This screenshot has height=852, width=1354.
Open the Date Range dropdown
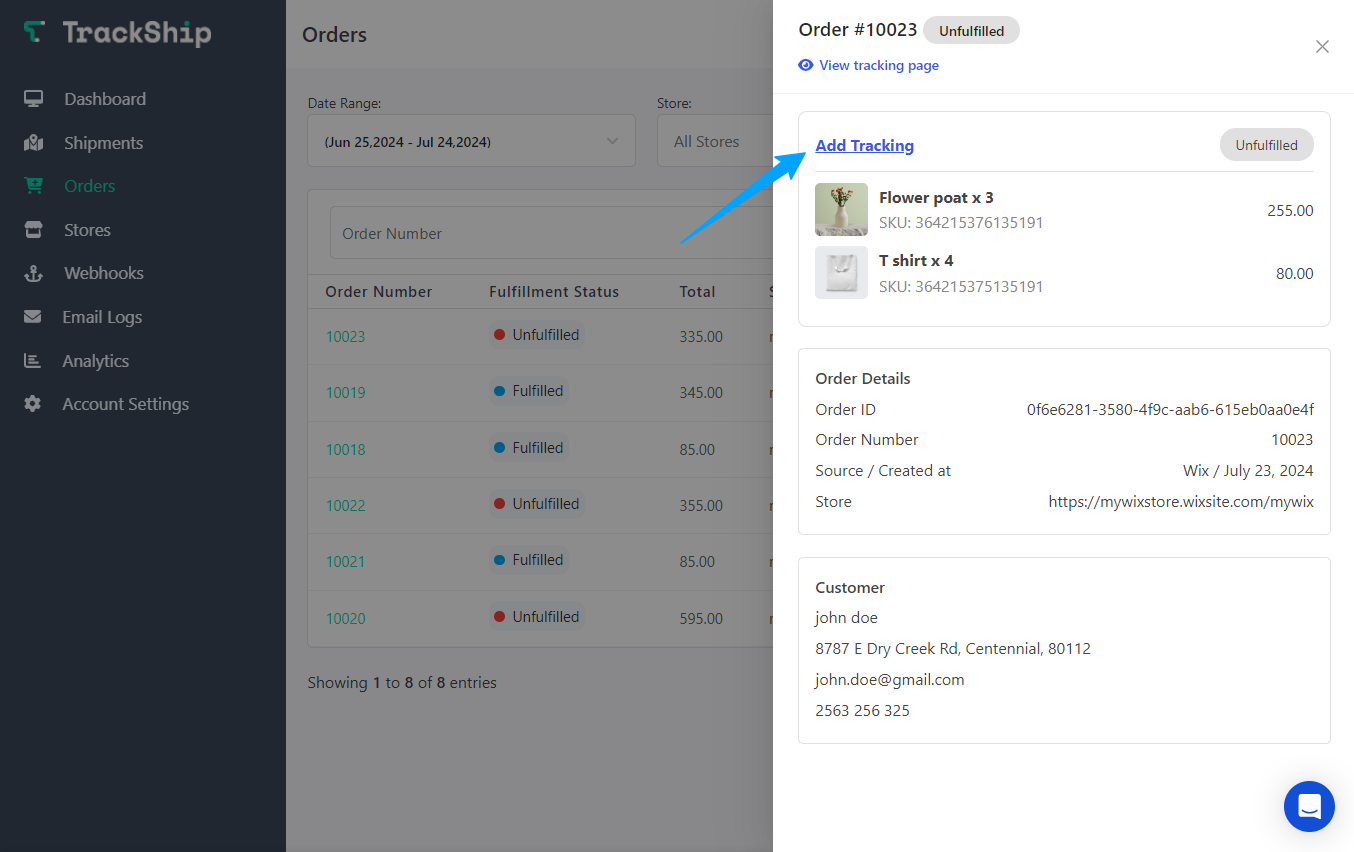coord(470,140)
